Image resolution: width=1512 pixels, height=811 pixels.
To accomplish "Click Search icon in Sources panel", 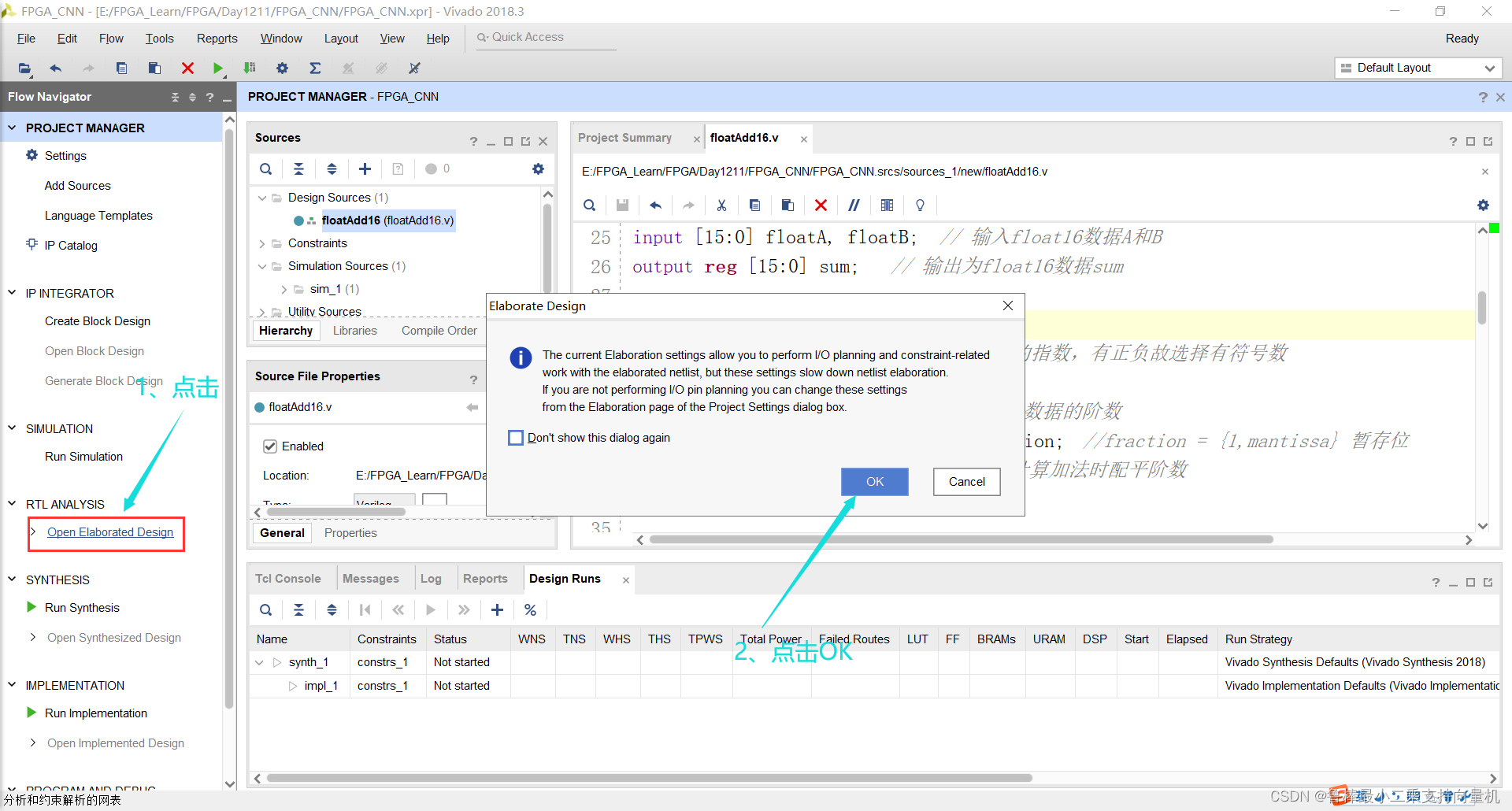I will pyautogui.click(x=266, y=168).
